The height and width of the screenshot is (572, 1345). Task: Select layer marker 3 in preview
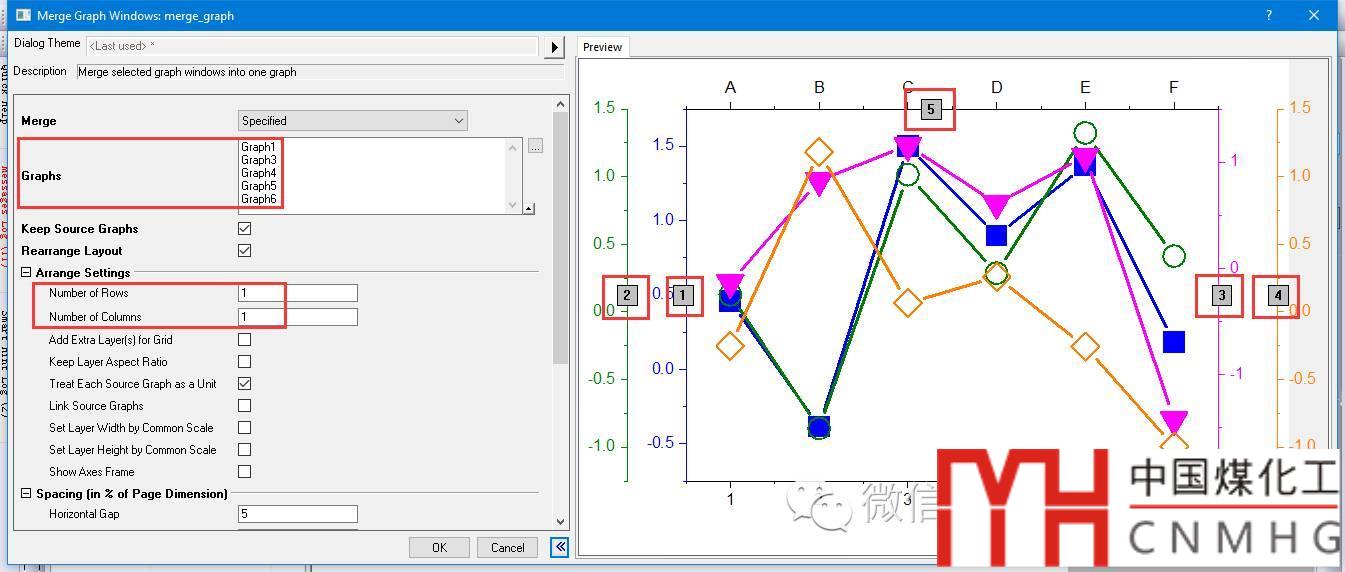(1221, 295)
